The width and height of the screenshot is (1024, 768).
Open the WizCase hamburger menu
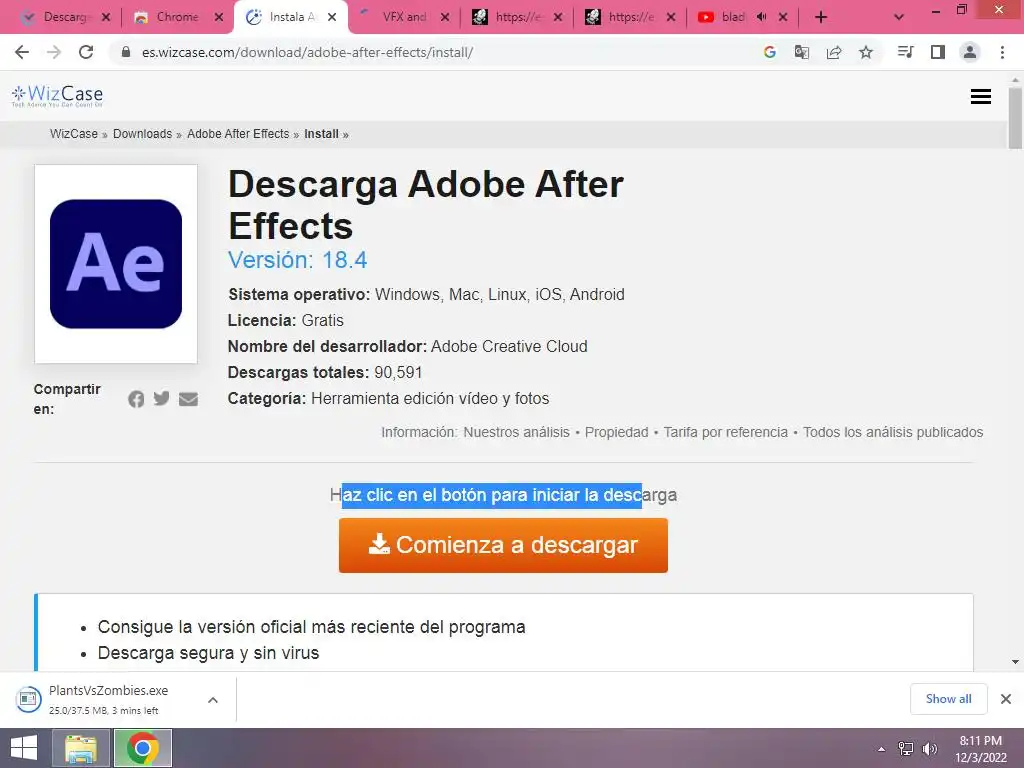[981, 97]
